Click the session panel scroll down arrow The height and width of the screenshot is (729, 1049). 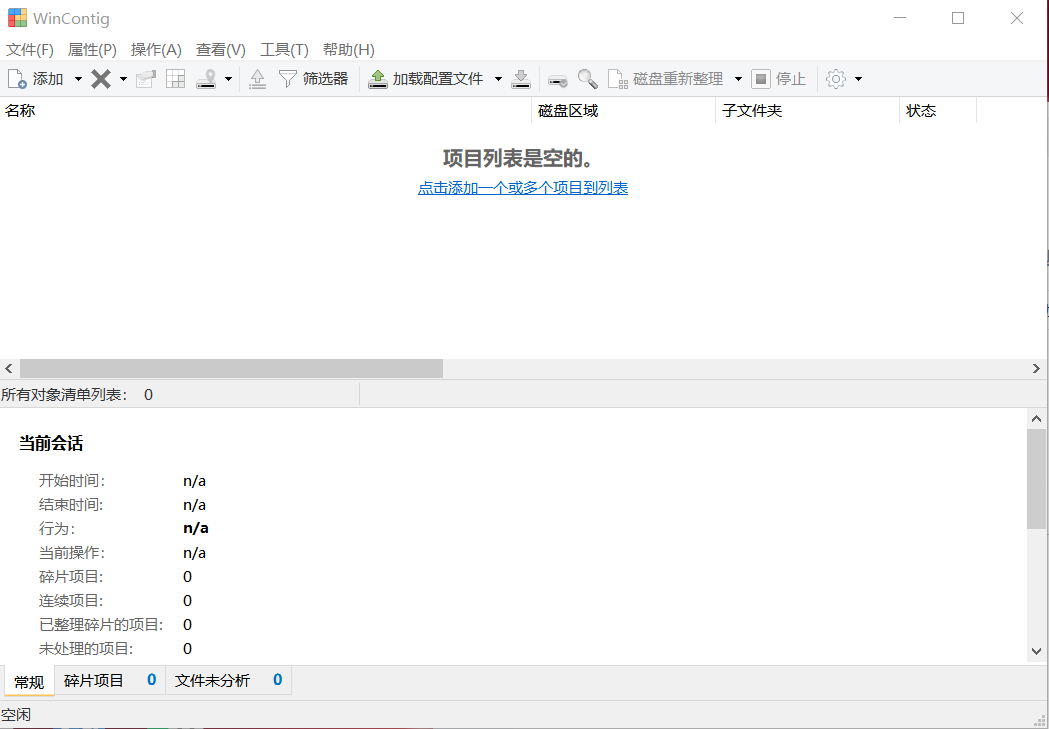tap(1036, 651)
